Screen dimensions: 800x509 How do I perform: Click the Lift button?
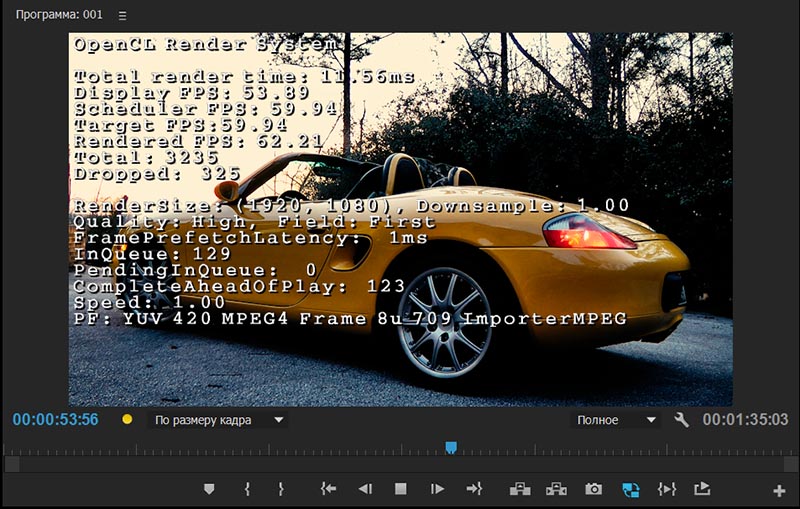[520, 489]
